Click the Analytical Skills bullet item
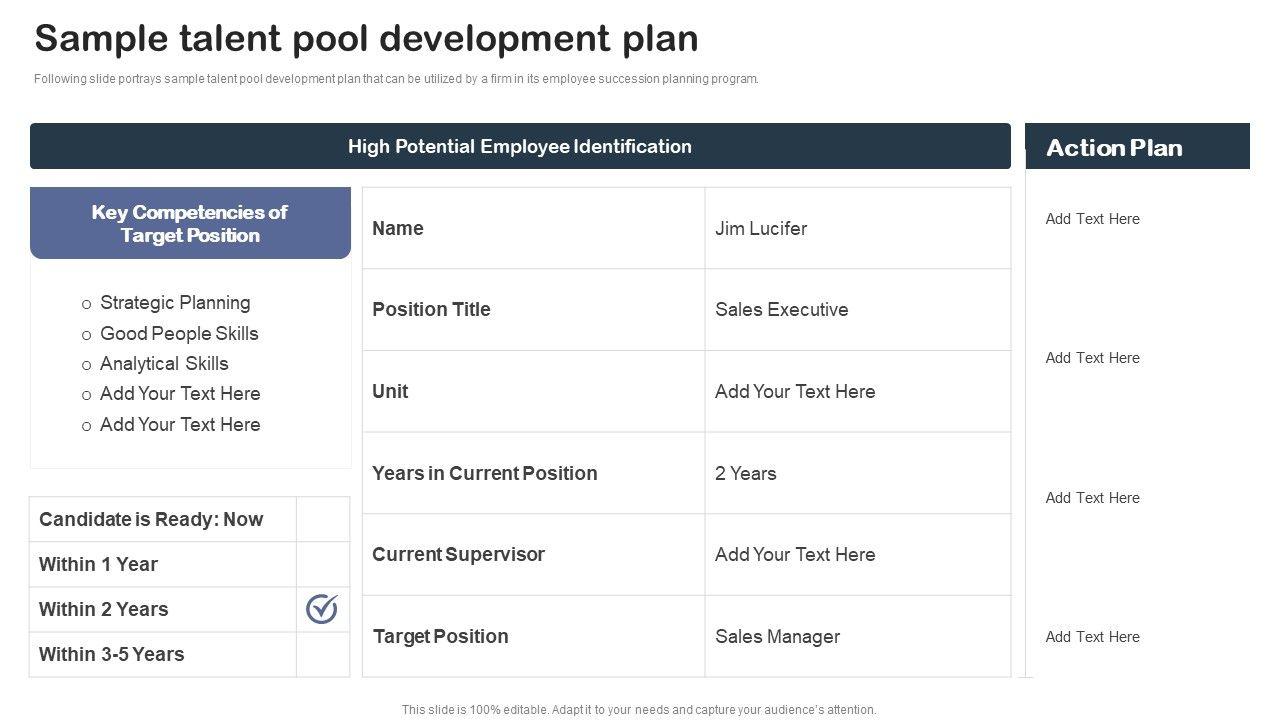This screenshot has width=1280, height=720. [164, 363]
